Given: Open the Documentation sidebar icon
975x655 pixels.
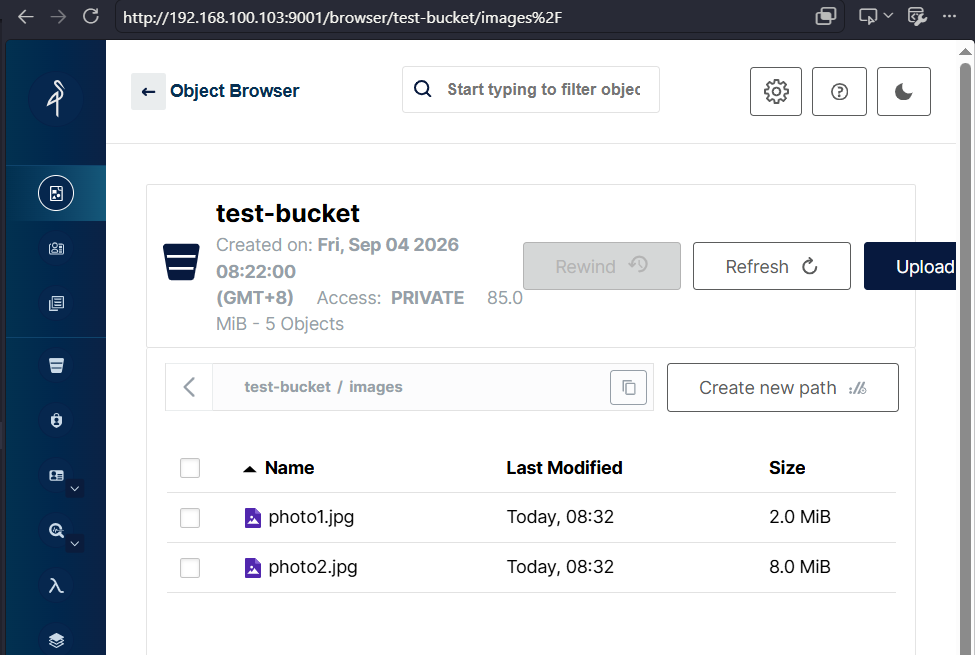Looking at the screenshot, I should click(x=56, y=303).
